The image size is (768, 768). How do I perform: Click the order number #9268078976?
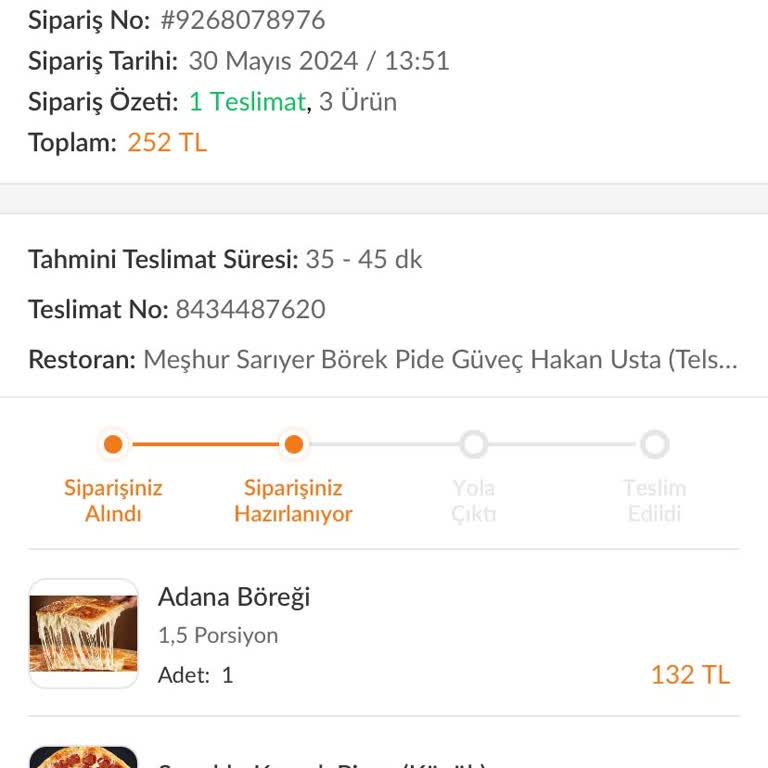[x=243, y=20]
